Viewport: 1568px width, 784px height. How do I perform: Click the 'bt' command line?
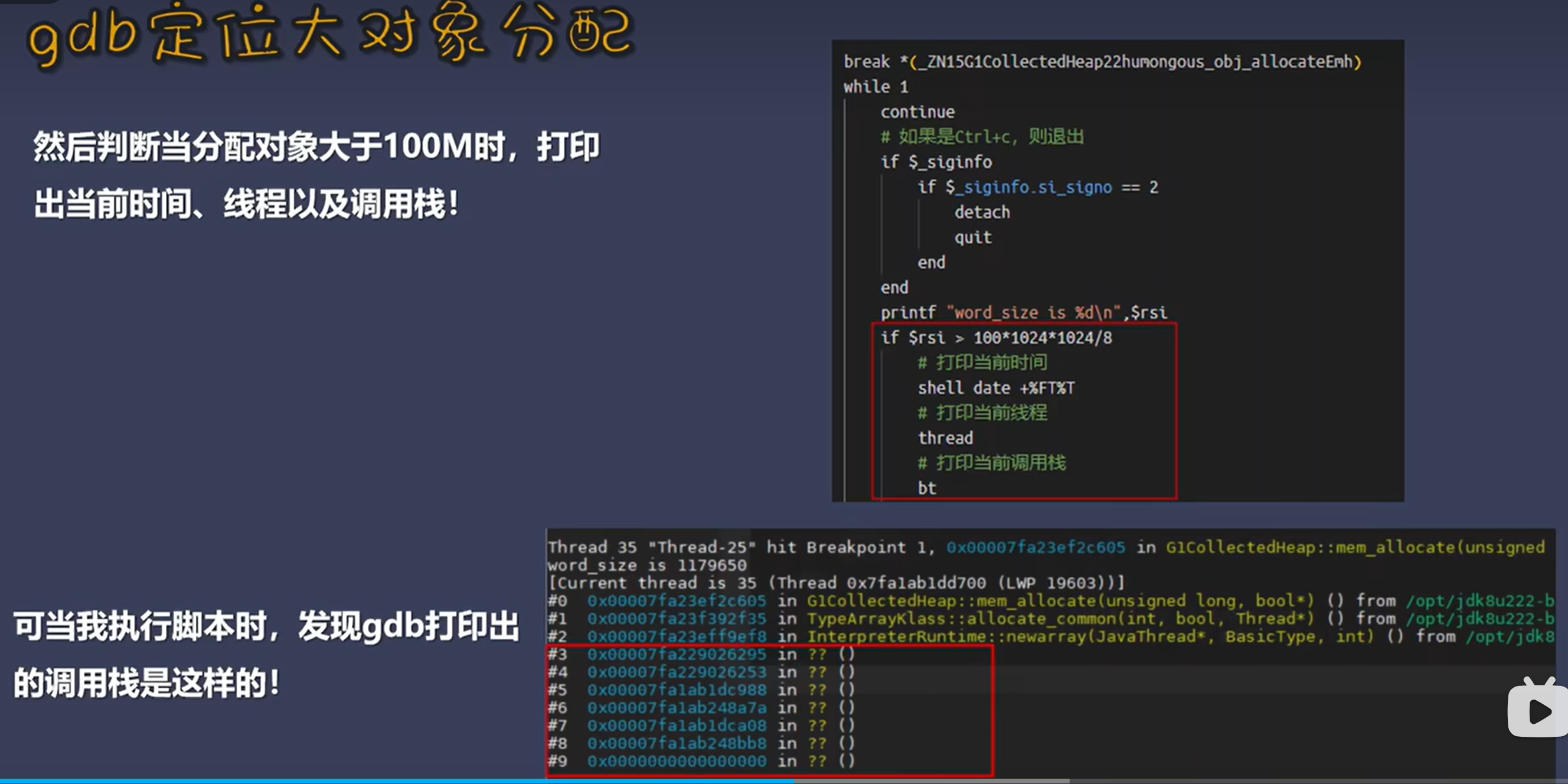926,488
